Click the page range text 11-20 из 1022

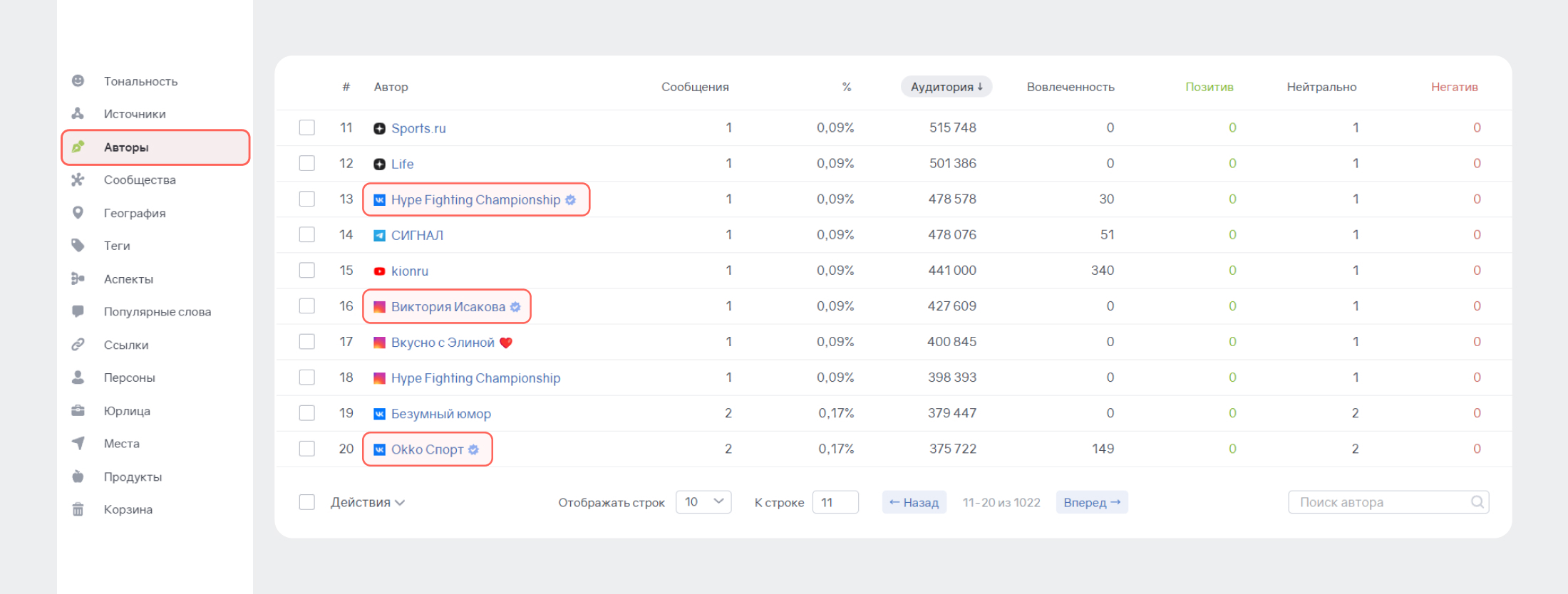pyautogui.click(x=1001, y=502)
